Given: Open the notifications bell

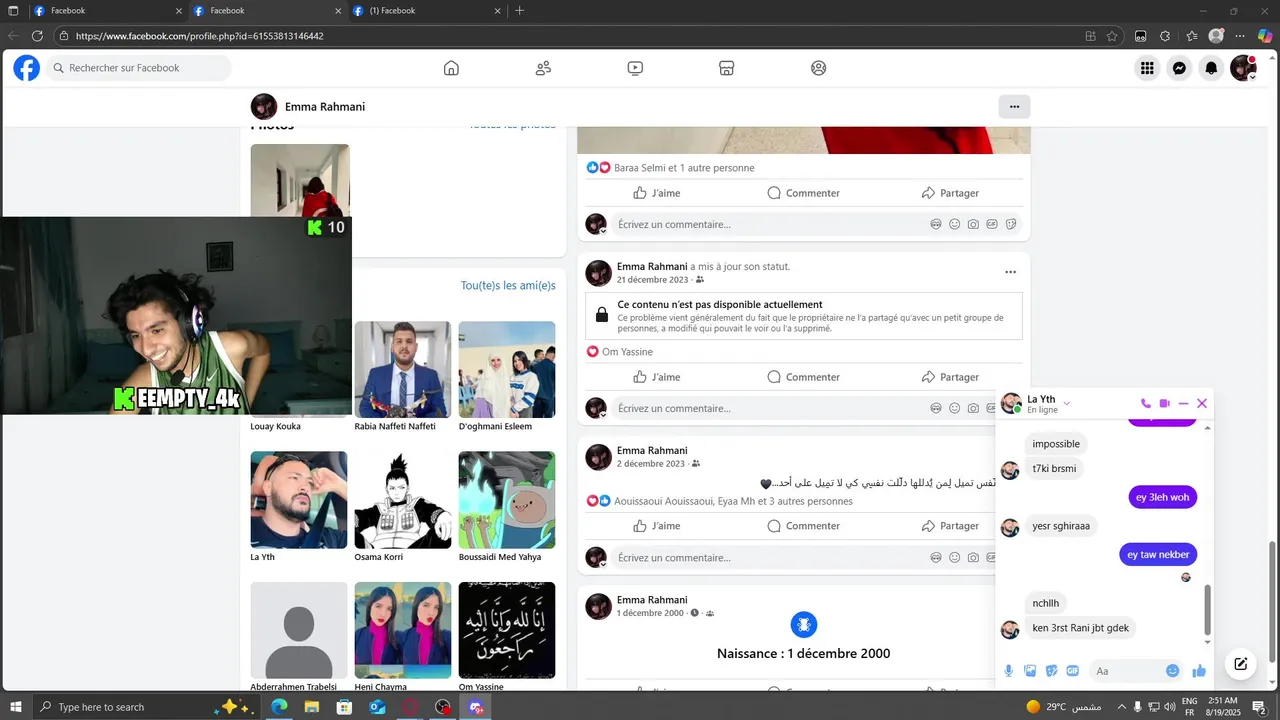Looking at the screenshot, I should (x=1211, y=68).
